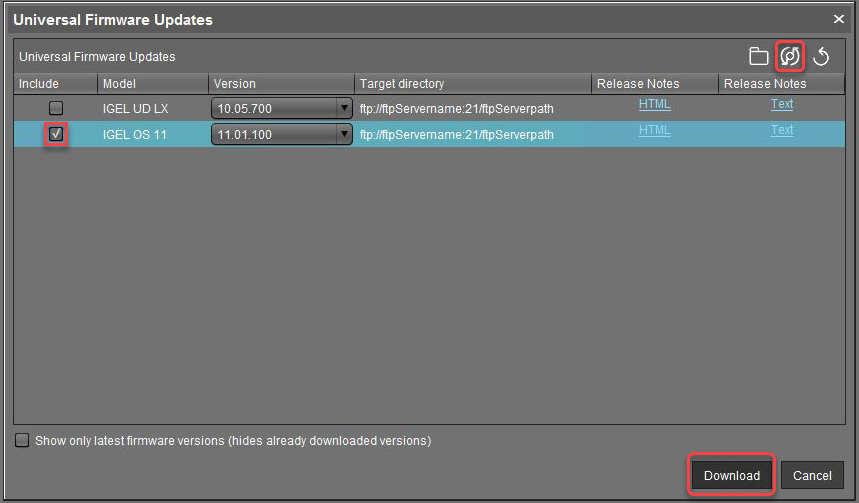This screenshot has height=503, width=859.
Task: Open Text release notes for IGEL UD LX
Action: (781, 104)
